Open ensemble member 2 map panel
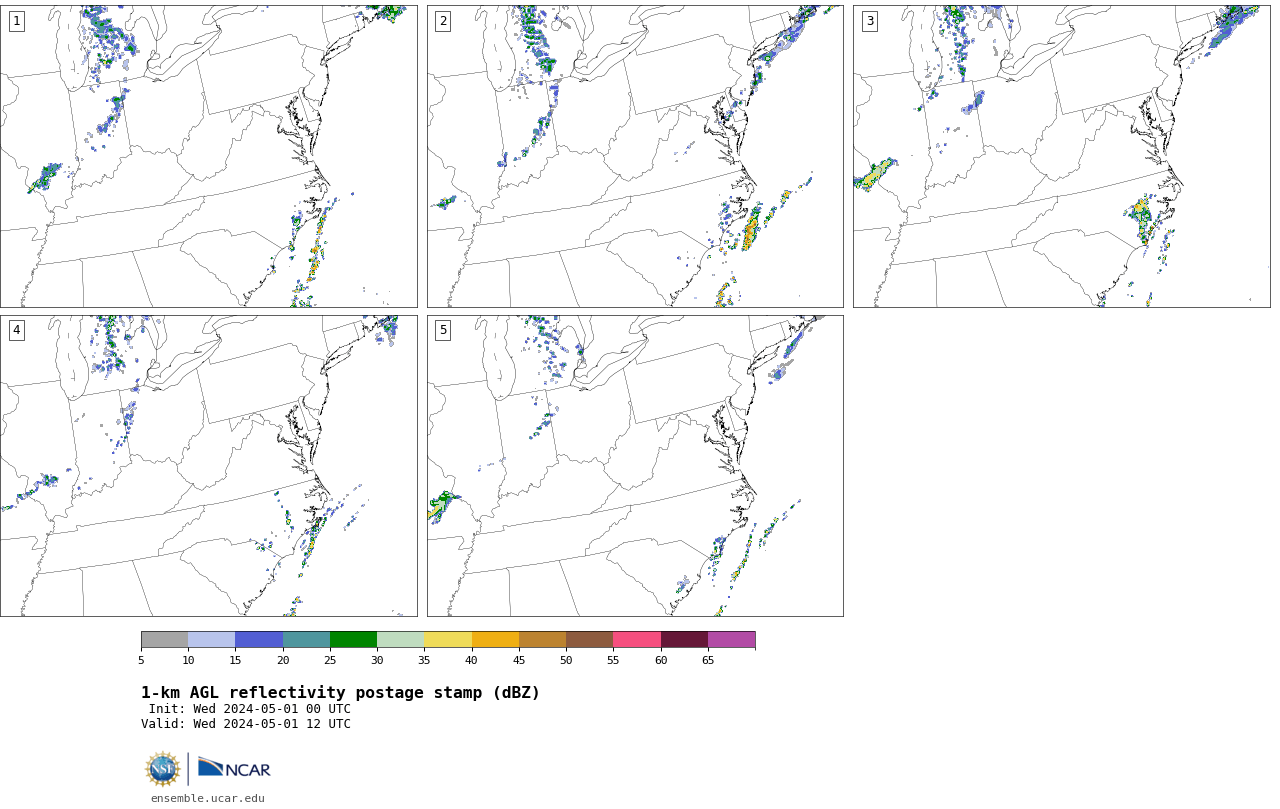The image size is (1280, 809). 635,156
